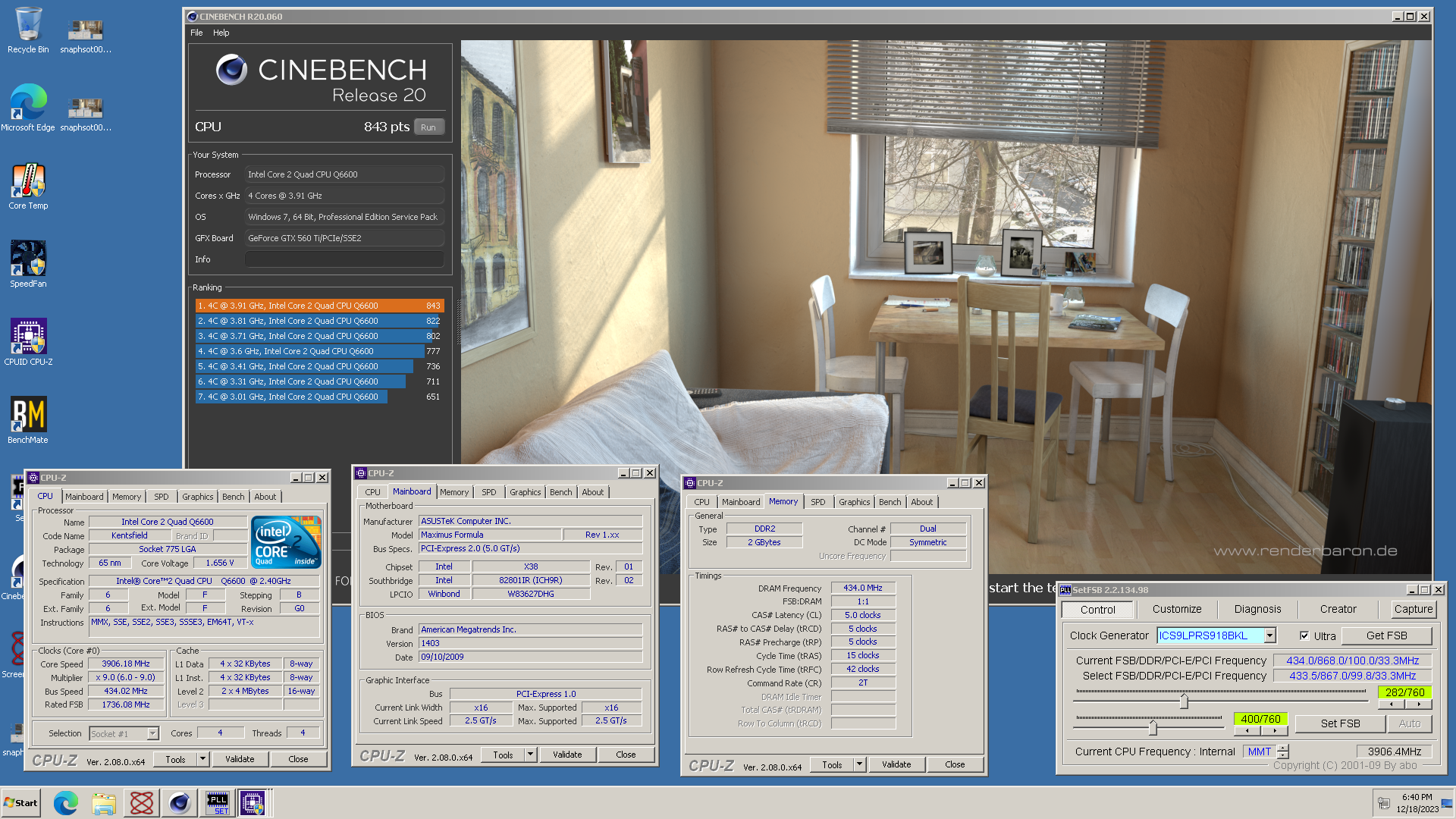Image resolution: width=1456 pixels, height=819 pixels.
Task: Select the Microsoft Edge desktop shortcut
Action: (28, 108)
